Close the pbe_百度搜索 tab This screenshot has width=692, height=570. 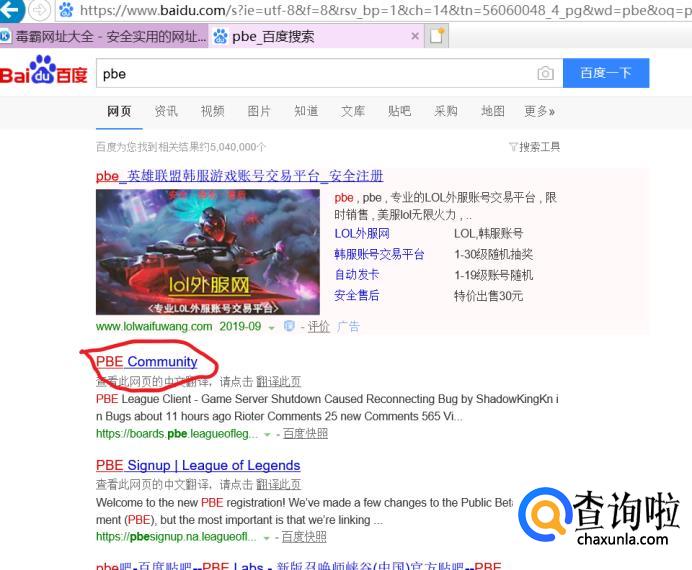415,36
